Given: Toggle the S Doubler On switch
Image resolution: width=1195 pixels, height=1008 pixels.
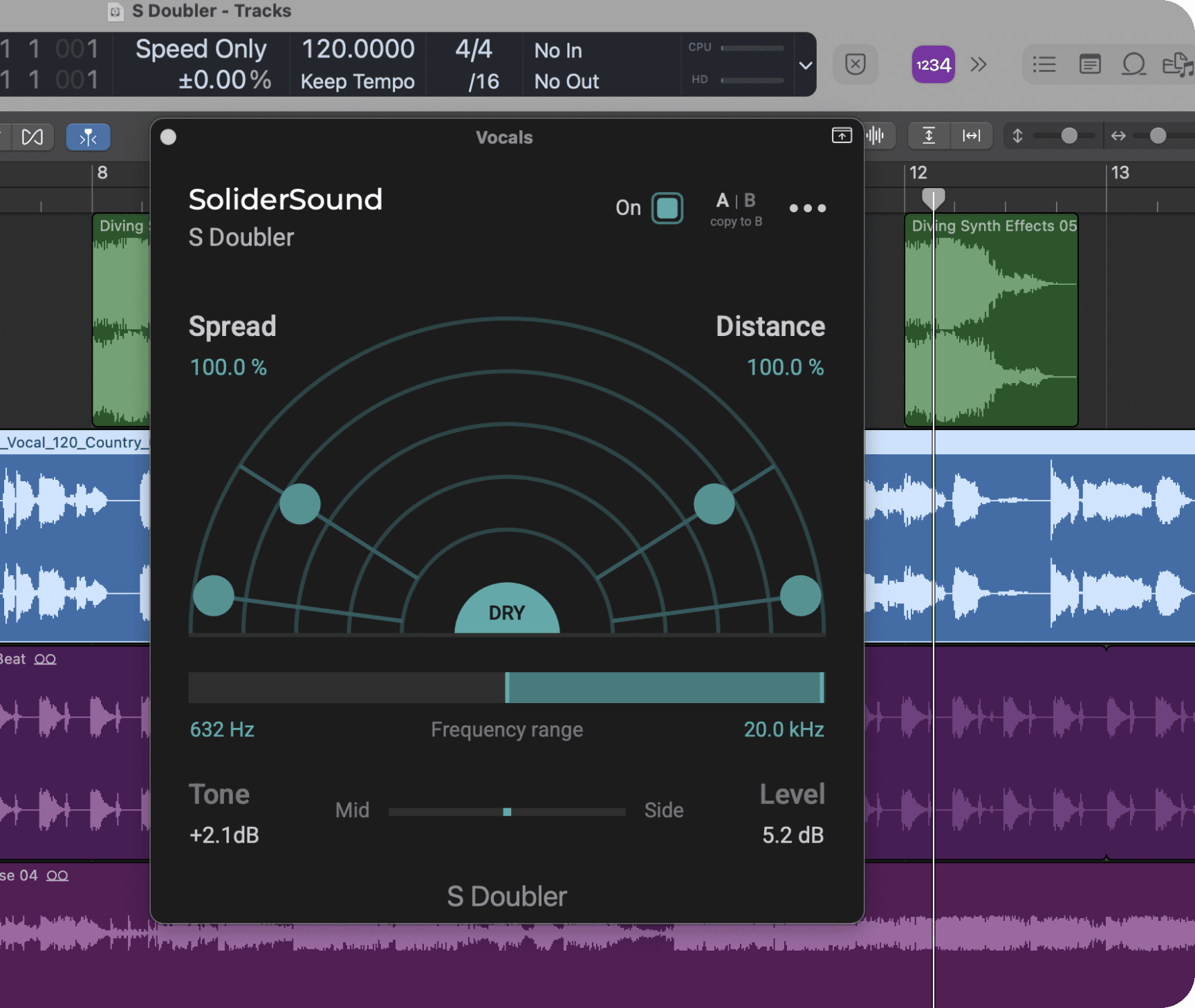Looking at the screenshot, I should click(667, 208).
